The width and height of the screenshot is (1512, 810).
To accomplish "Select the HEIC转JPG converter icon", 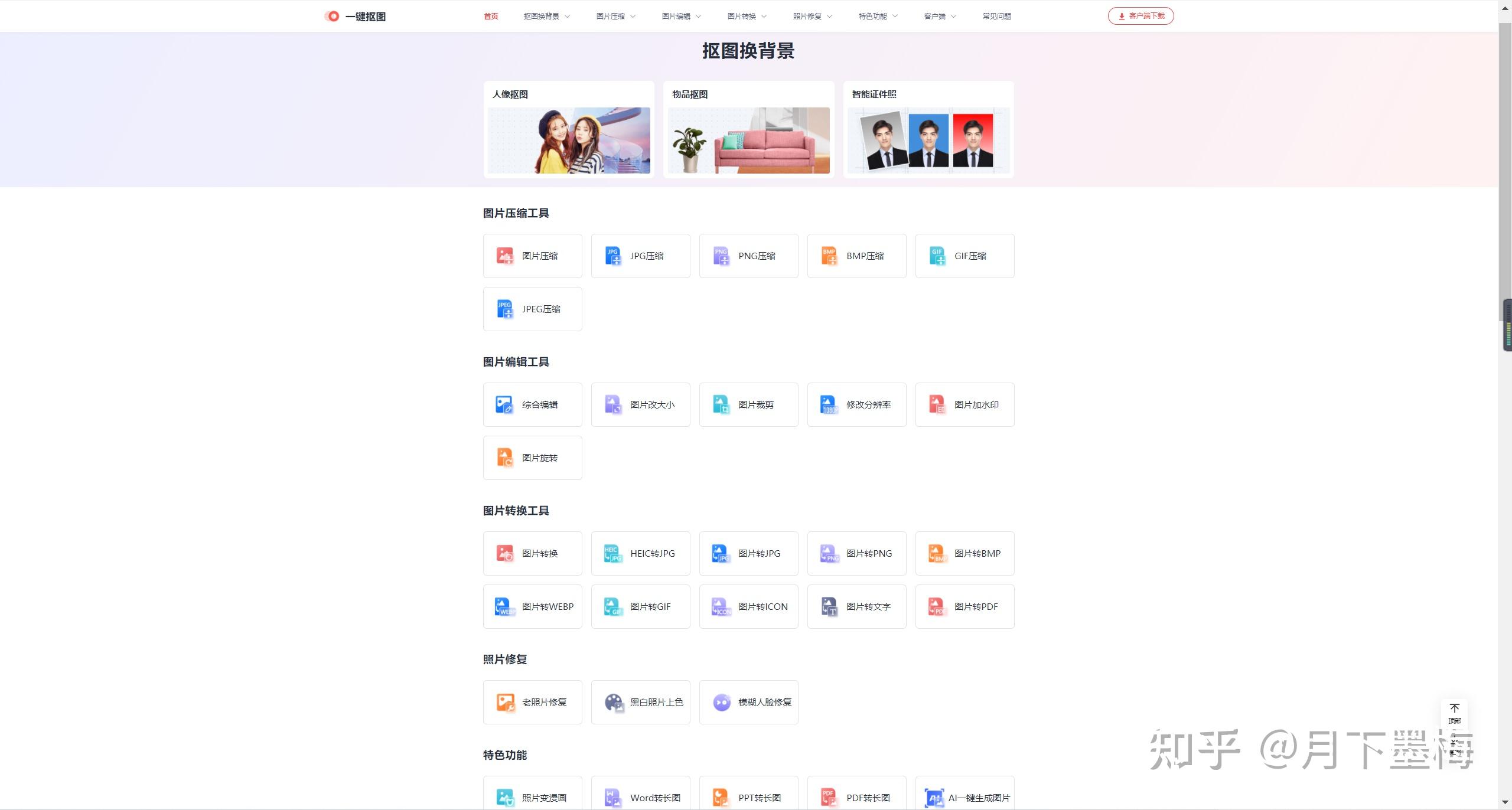I will pyautogui.click(x=613, y=553).
